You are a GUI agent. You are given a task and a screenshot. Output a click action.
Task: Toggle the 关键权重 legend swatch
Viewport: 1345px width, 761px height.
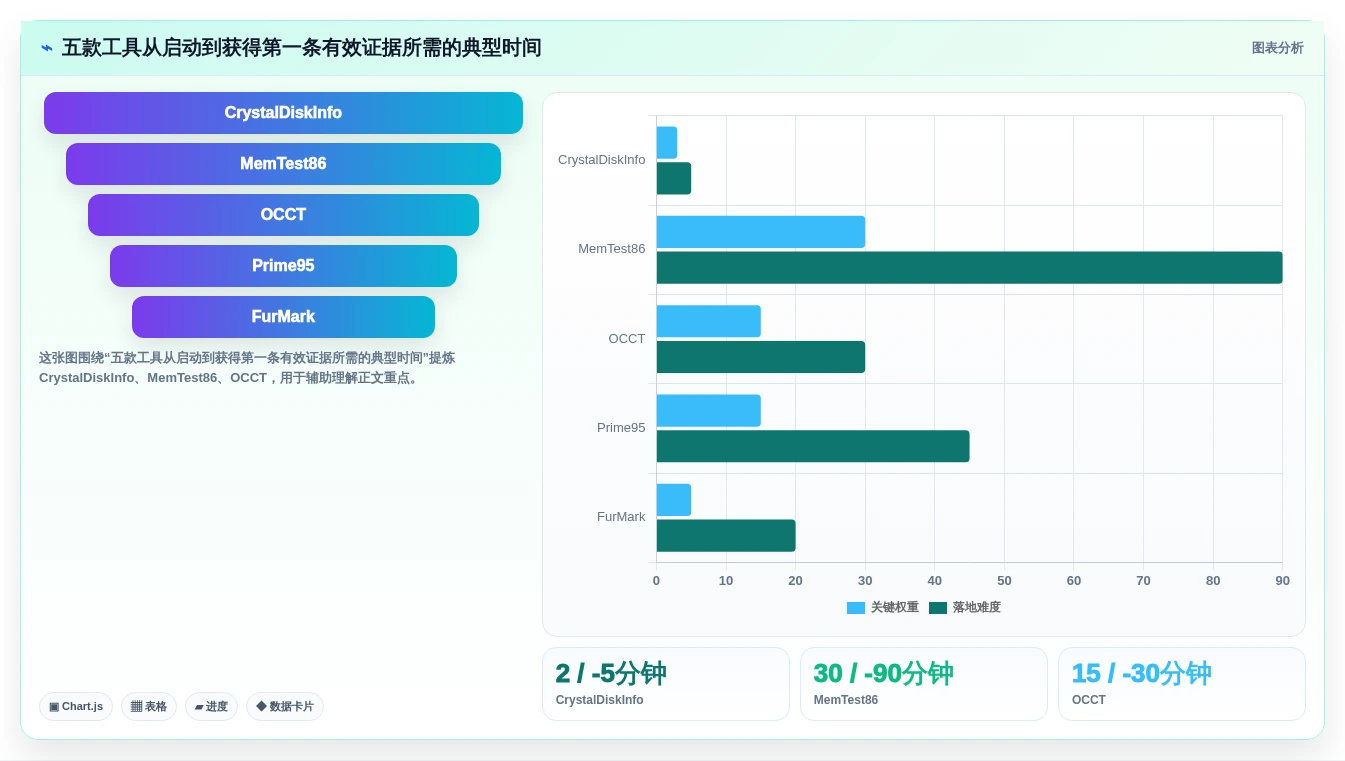click(x=855, y=608)
